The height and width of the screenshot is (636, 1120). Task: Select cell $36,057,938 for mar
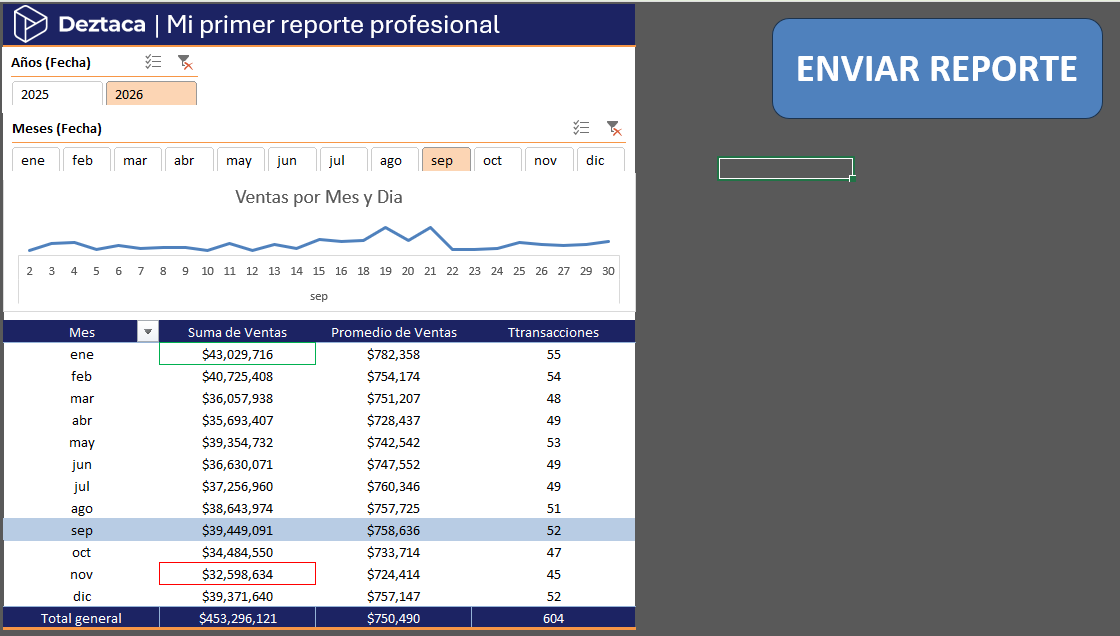237,399
